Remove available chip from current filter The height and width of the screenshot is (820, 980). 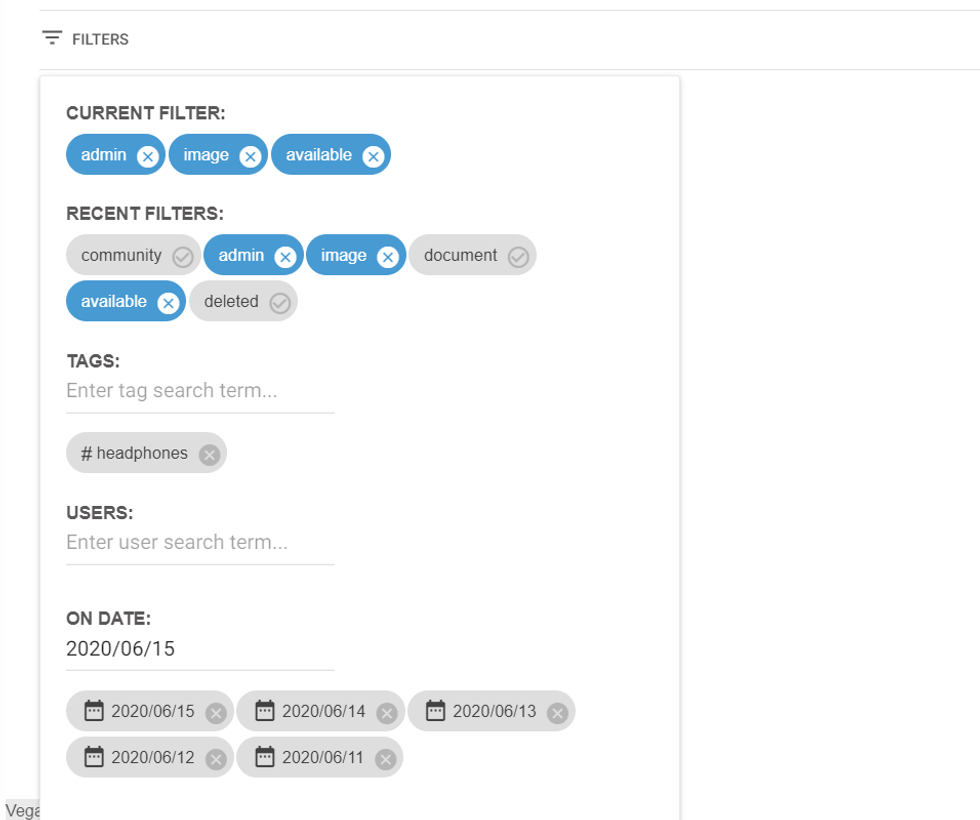(x=373, y=156)
